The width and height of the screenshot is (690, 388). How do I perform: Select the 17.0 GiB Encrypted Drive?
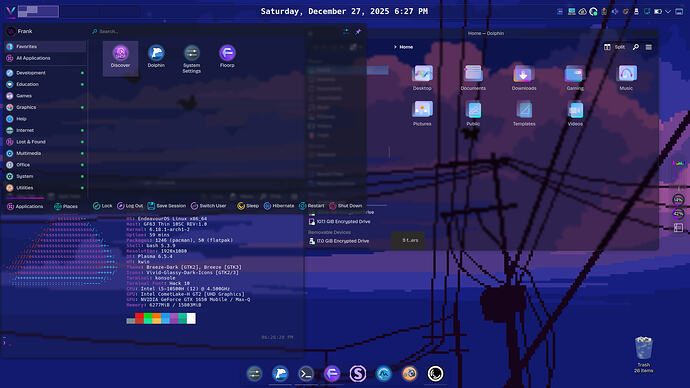point(339,241)
